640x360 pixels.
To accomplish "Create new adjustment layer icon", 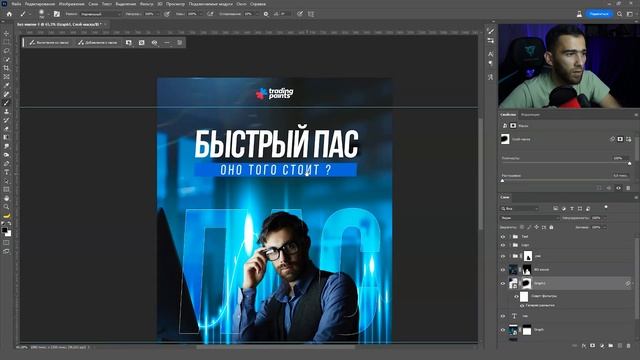I will [602, 346].
